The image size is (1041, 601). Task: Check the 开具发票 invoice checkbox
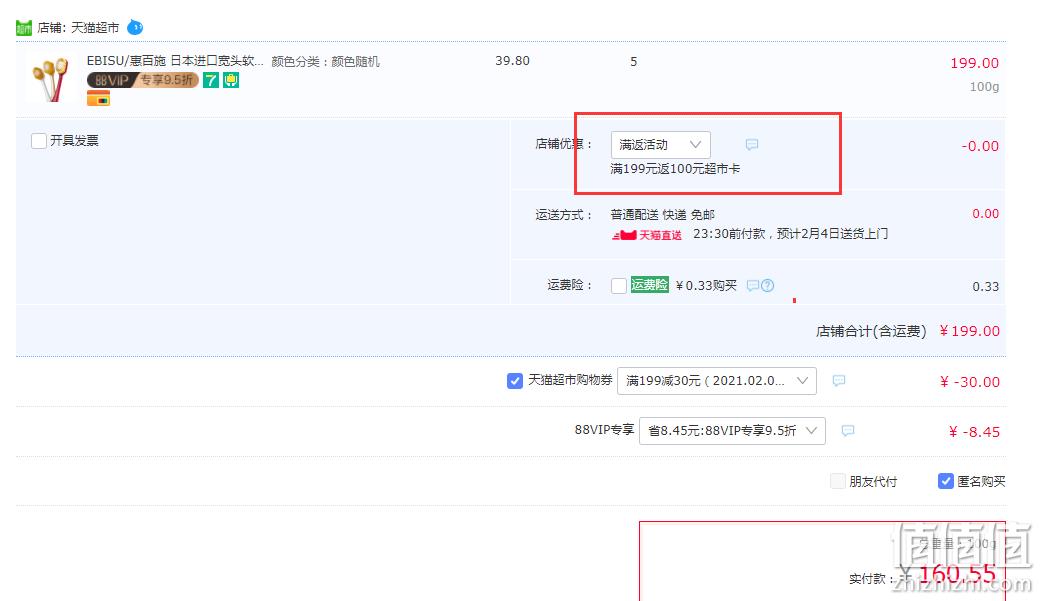tap(39, 141)
